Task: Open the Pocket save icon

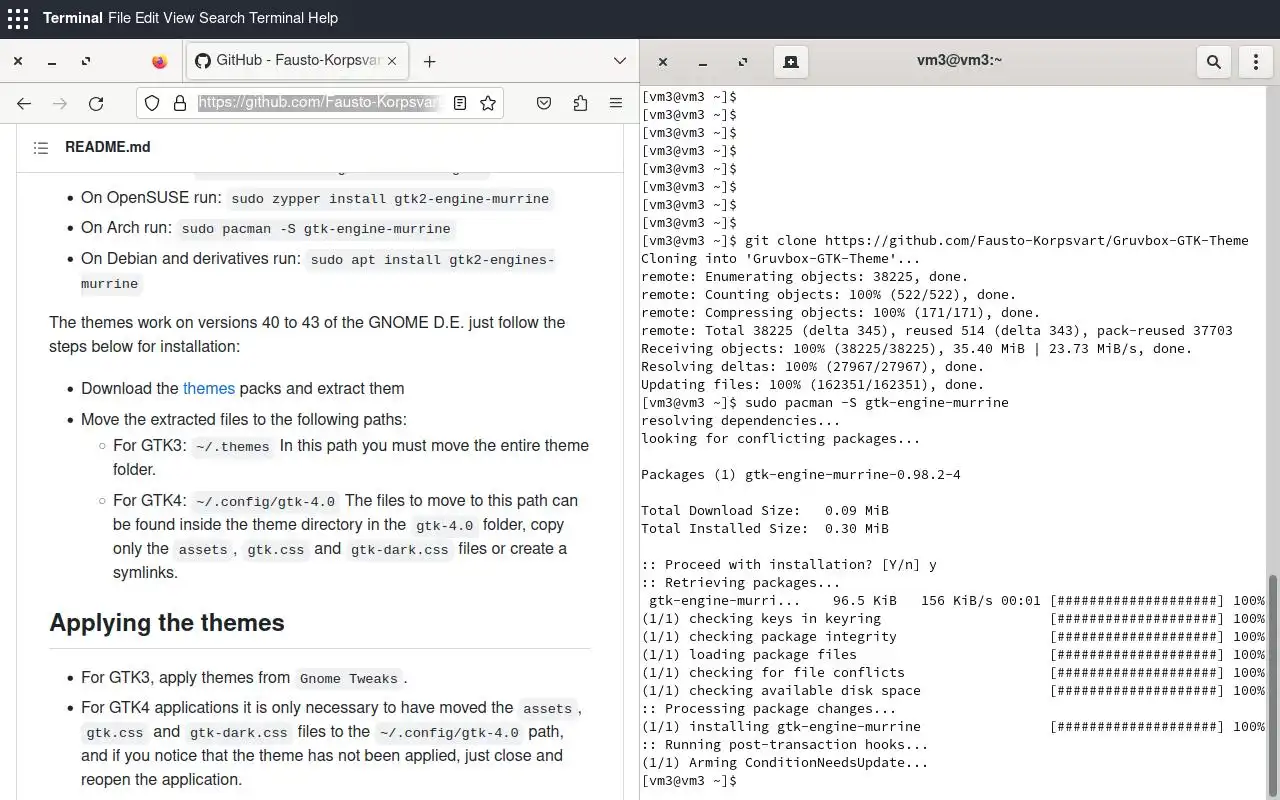Action: click(544, 103)
